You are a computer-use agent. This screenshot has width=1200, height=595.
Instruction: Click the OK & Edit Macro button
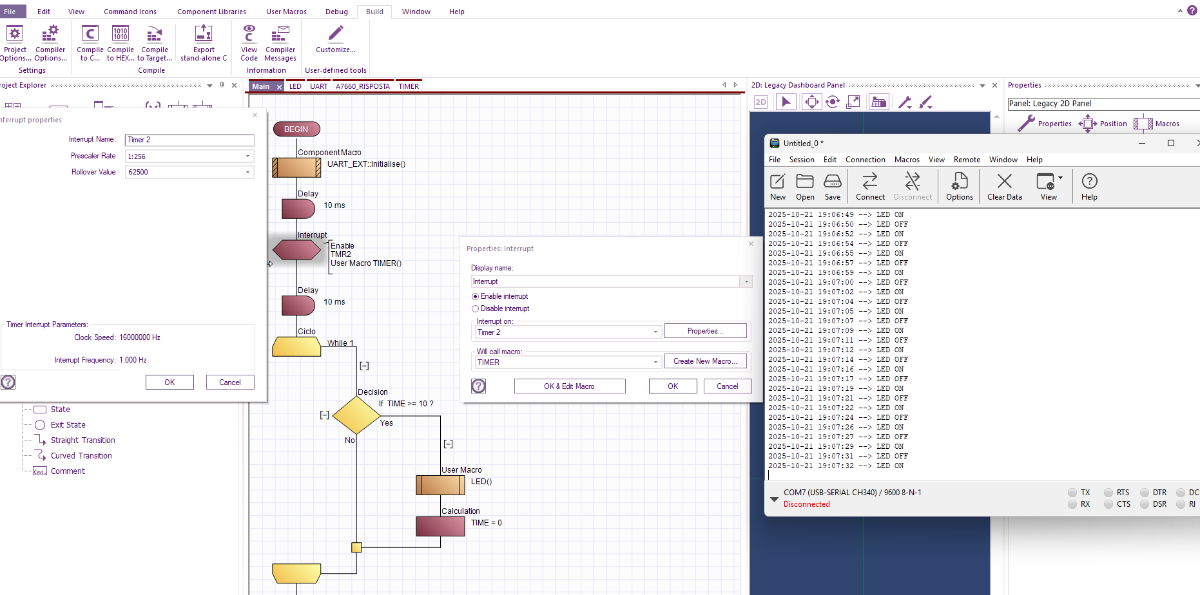tap(569, 386)
